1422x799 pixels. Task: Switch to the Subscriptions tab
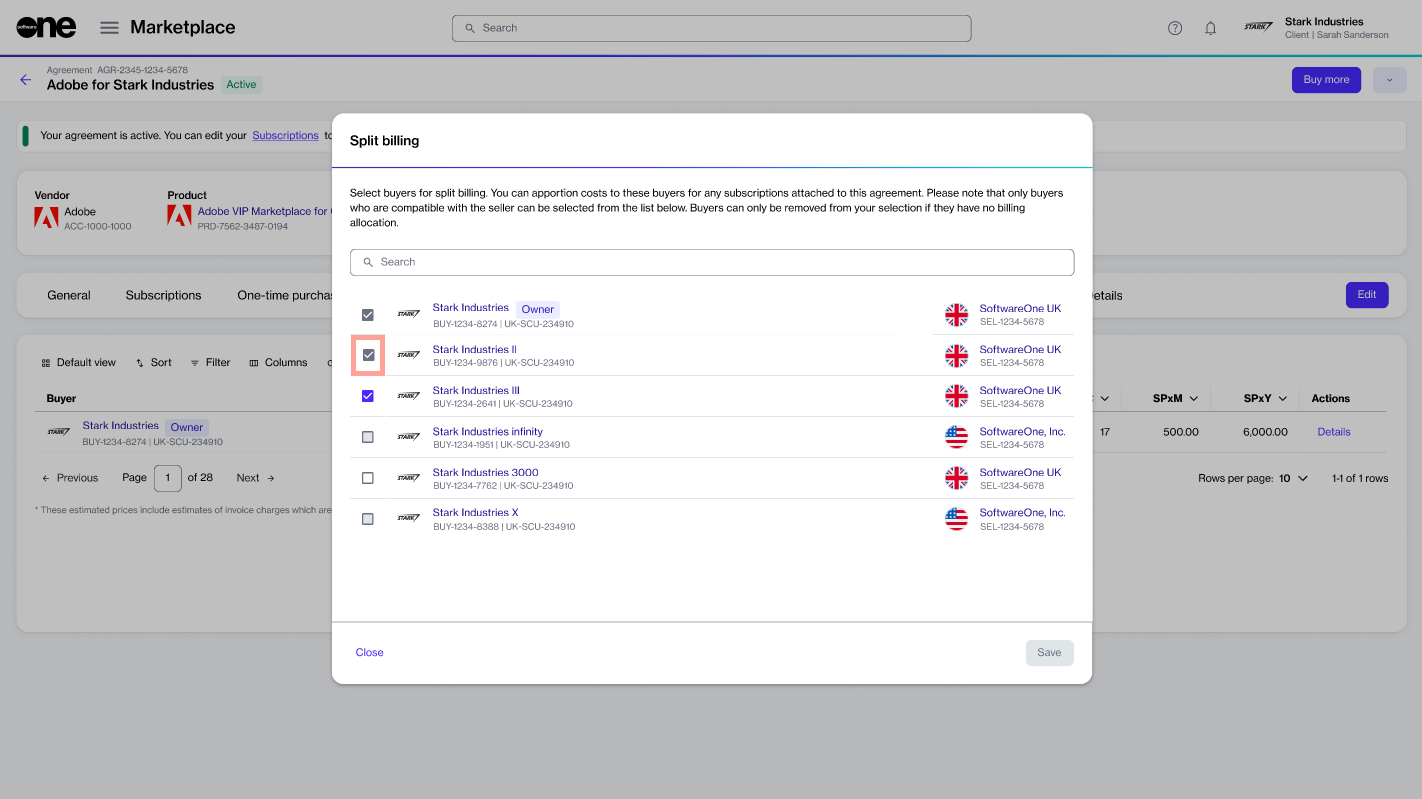(163, 295)
